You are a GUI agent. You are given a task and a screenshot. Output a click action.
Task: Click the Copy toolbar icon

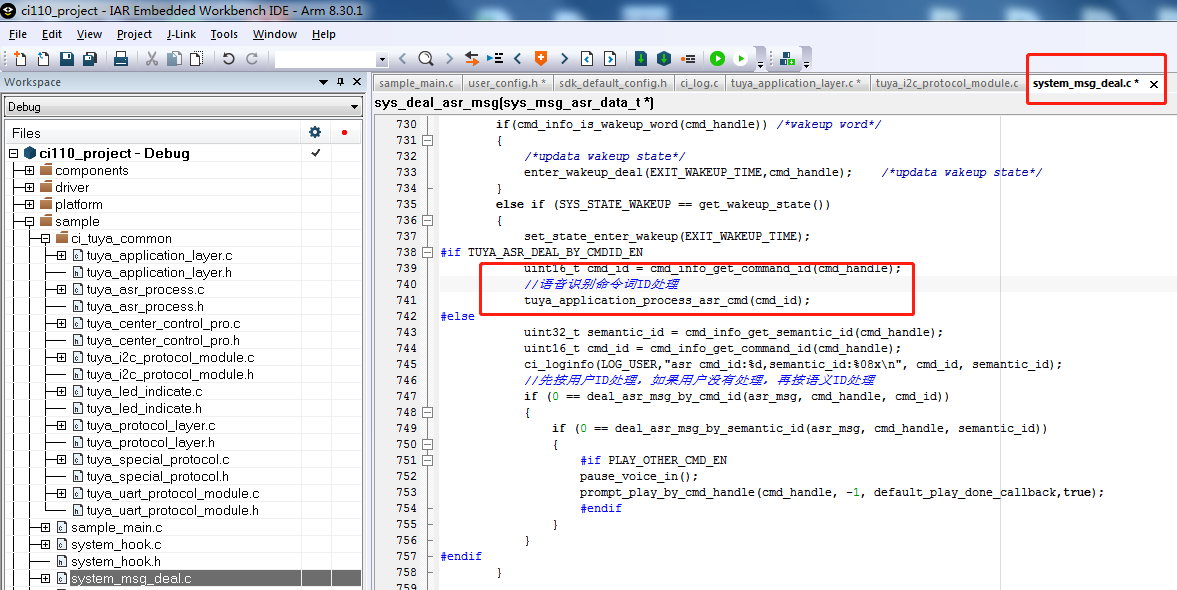point(174,59)
